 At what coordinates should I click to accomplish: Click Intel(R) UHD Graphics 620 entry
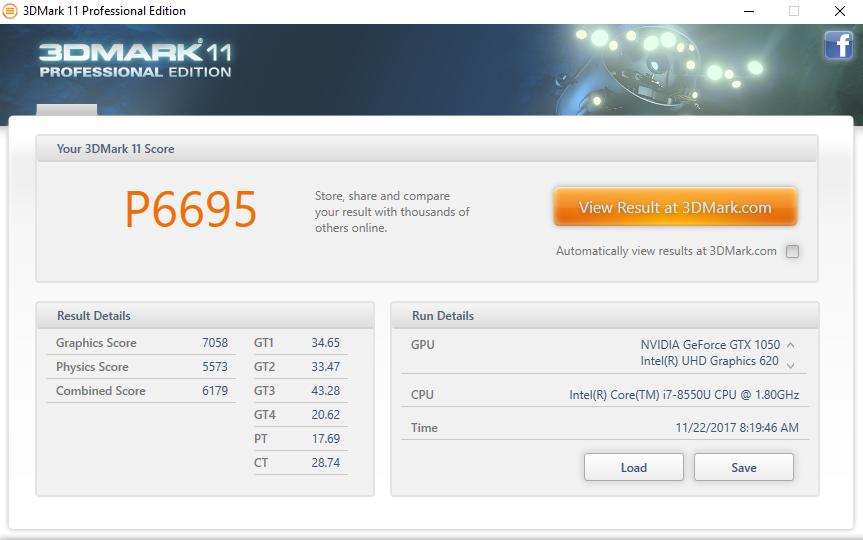[709, 361]
